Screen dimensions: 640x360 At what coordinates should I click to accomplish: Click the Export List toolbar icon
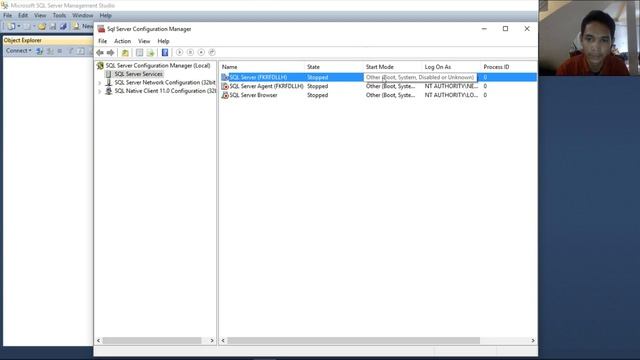click(x=151, y=53)
